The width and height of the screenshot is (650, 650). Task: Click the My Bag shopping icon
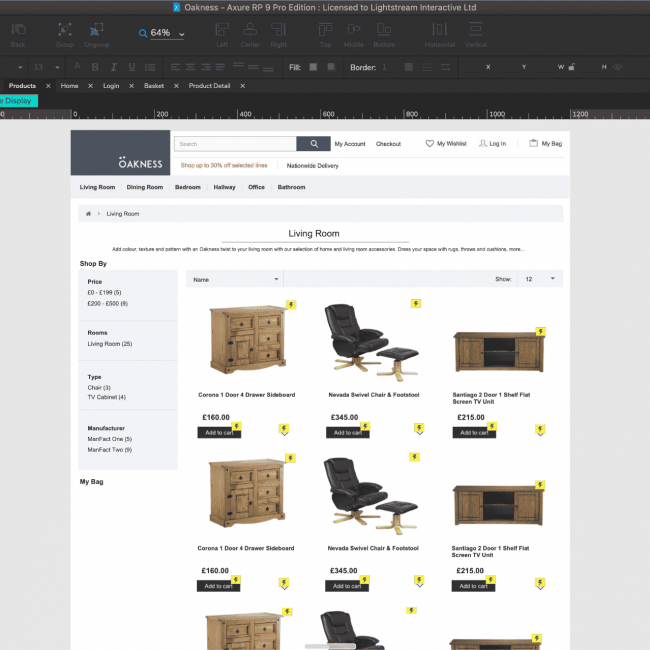coord(534,144)
